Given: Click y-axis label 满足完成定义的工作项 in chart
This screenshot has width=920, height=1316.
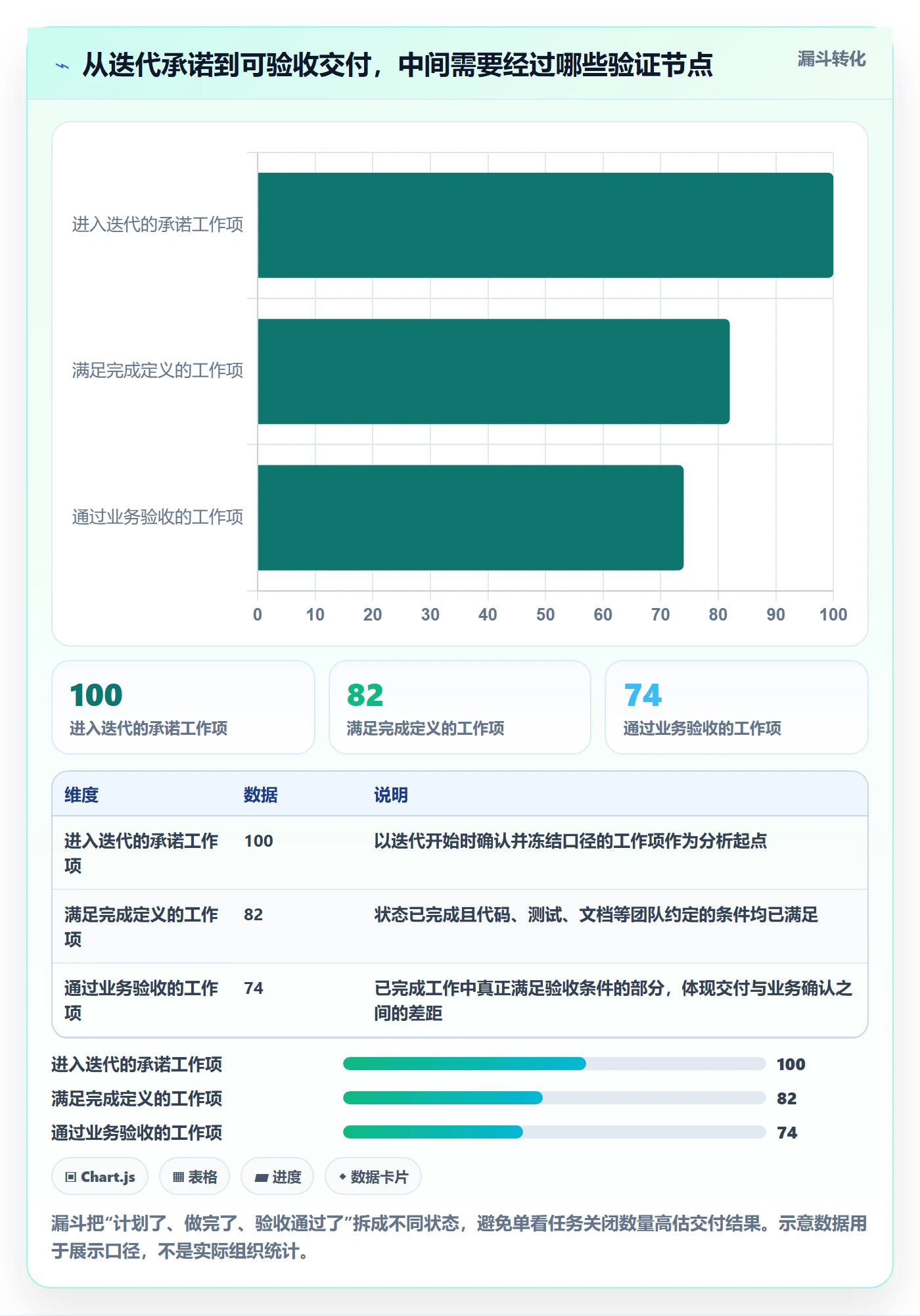Looking at the screenshot, I should pos(158,371).
